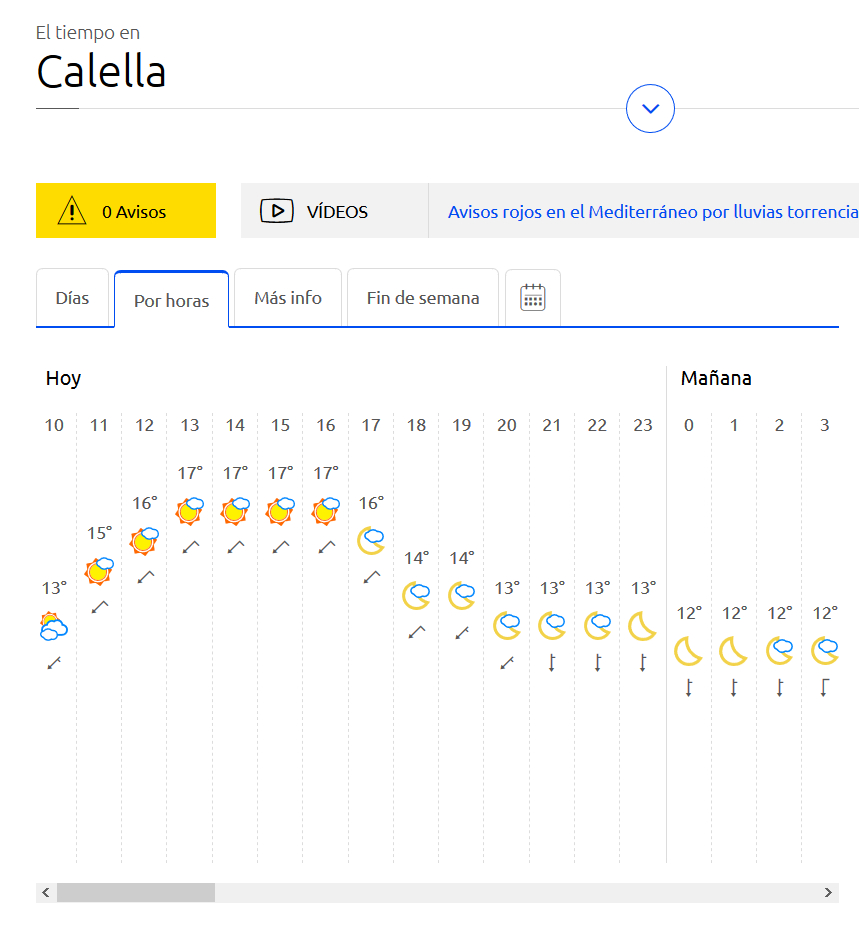Click the 0 Avisos yellow button
859x931 pixels.
click(x=126, y=210)
